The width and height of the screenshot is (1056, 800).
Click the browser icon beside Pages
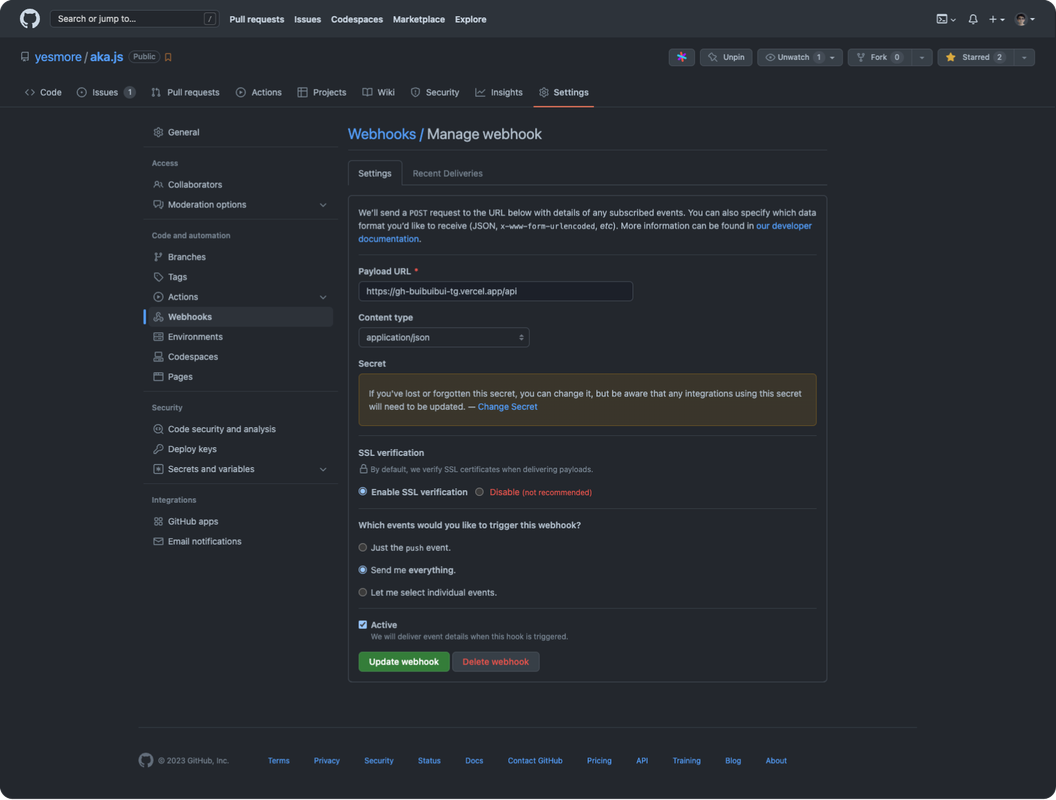point(158,377)
